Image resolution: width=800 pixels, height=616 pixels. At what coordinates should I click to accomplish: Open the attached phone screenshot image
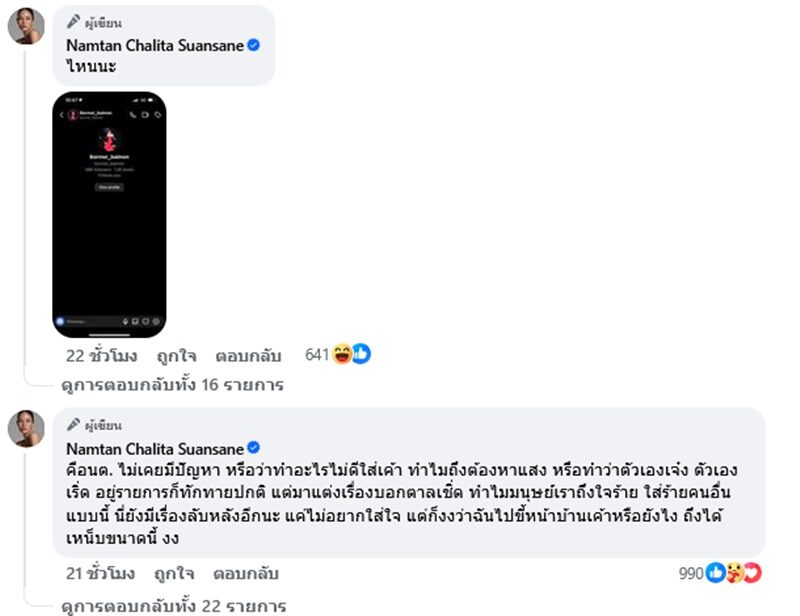coord(109,214)
